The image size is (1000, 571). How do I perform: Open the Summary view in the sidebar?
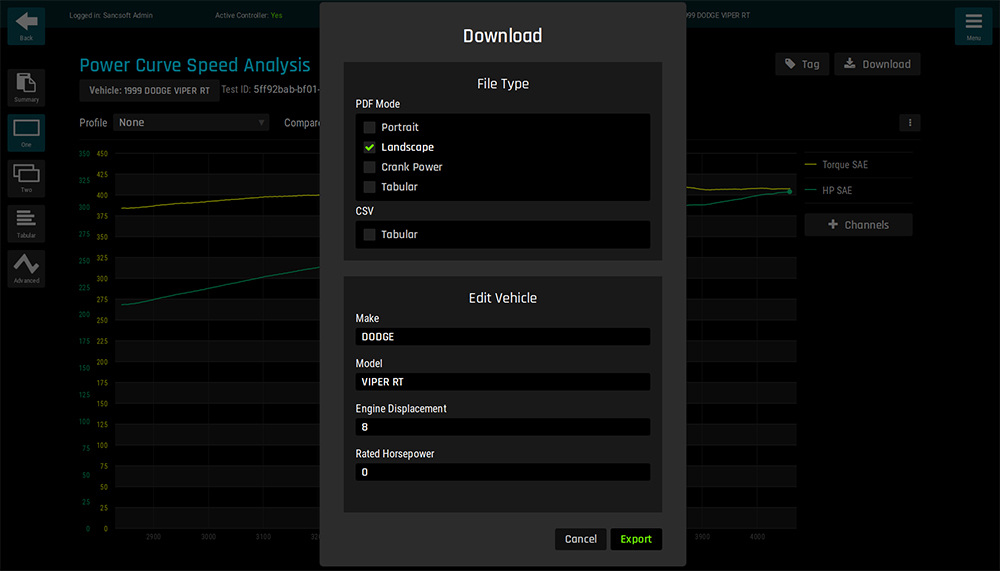coord(26,87)
